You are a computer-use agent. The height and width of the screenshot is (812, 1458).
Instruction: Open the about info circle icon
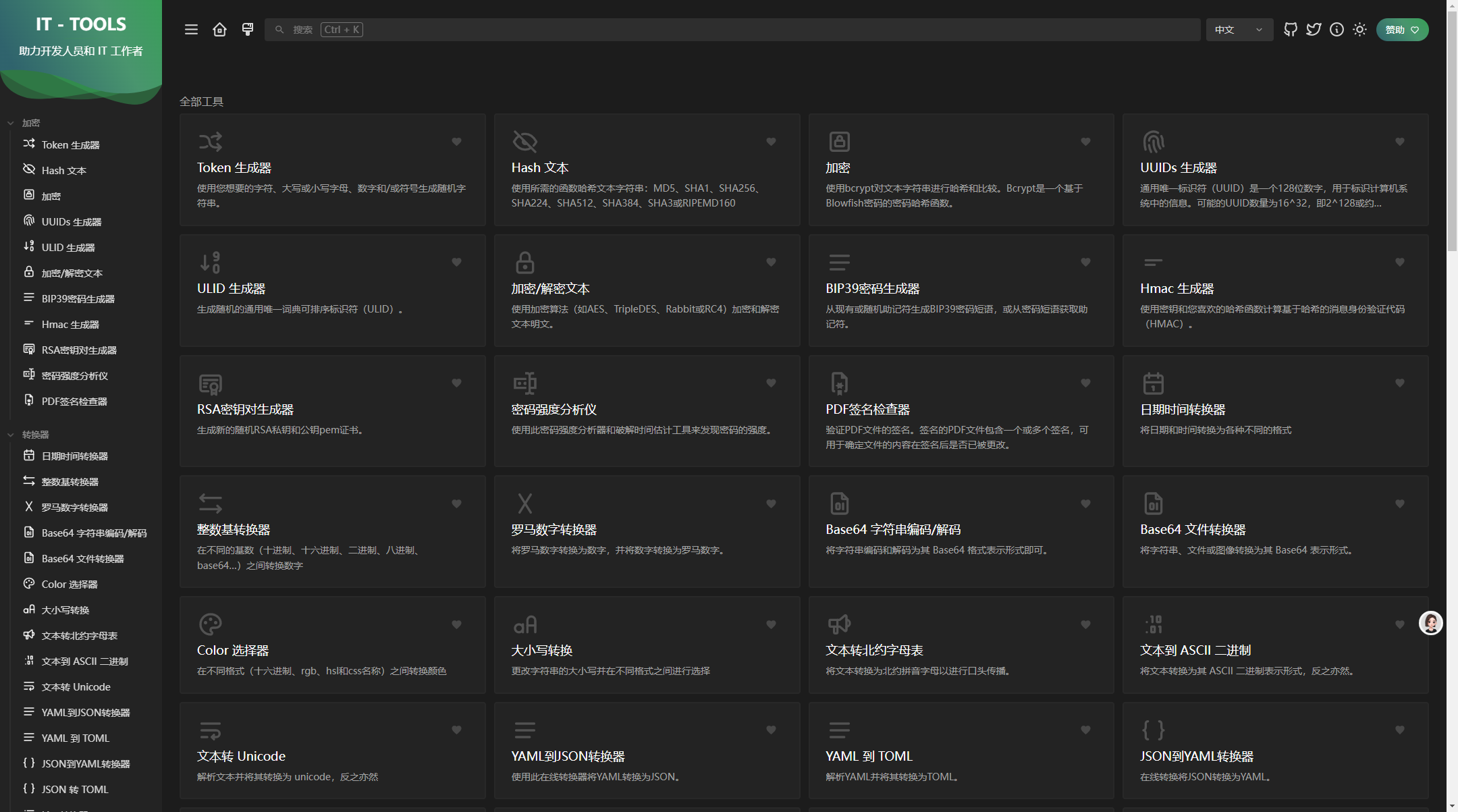[x=1336, y=30]
